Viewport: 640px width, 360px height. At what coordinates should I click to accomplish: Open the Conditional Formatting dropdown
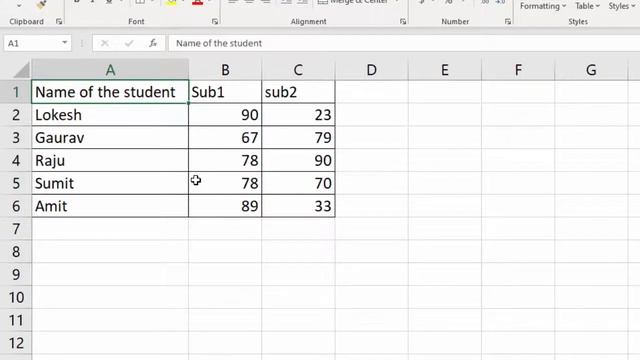pos(542,6)
